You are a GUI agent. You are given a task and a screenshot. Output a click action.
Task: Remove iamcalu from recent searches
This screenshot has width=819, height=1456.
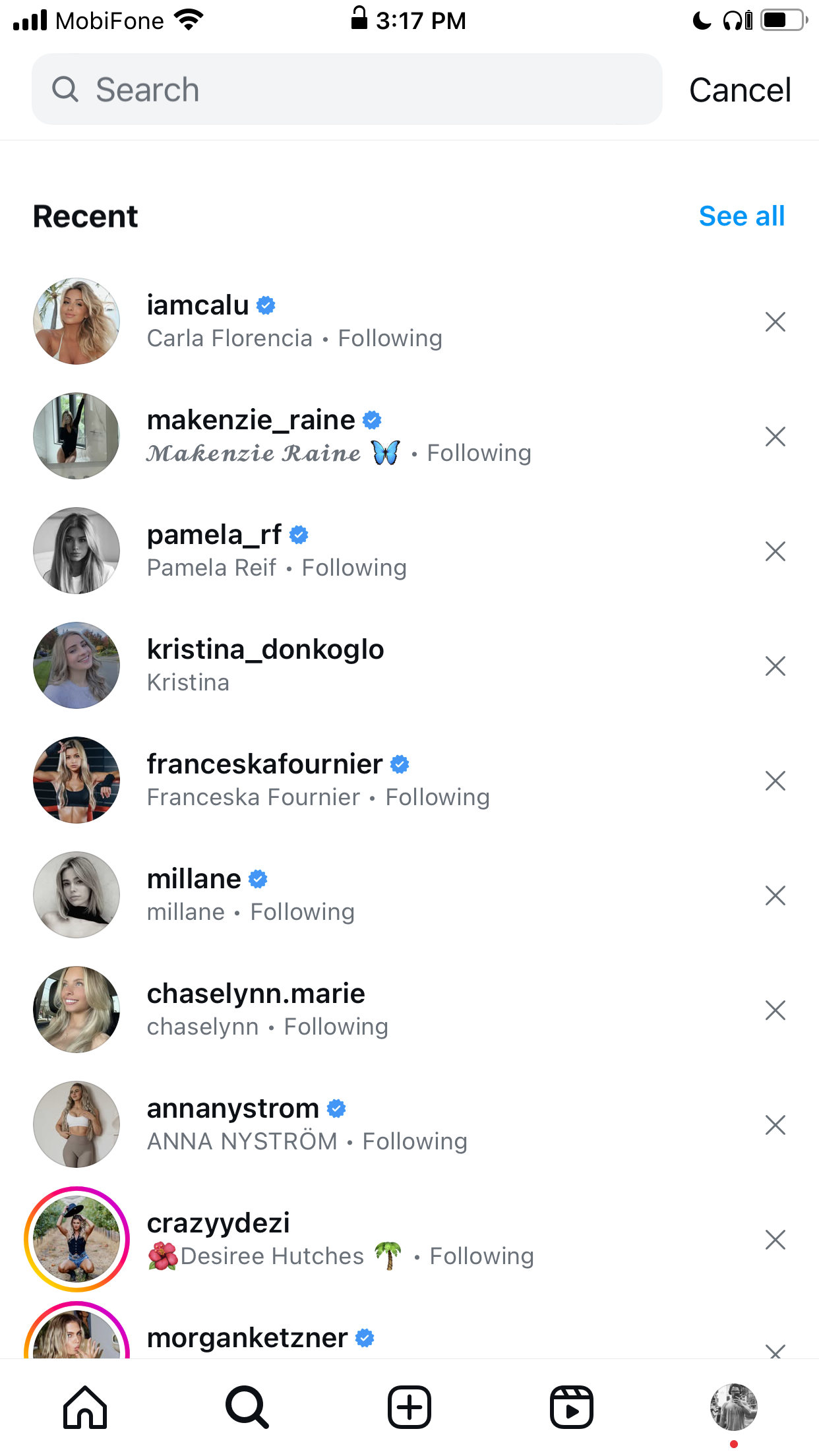point(775,322)
